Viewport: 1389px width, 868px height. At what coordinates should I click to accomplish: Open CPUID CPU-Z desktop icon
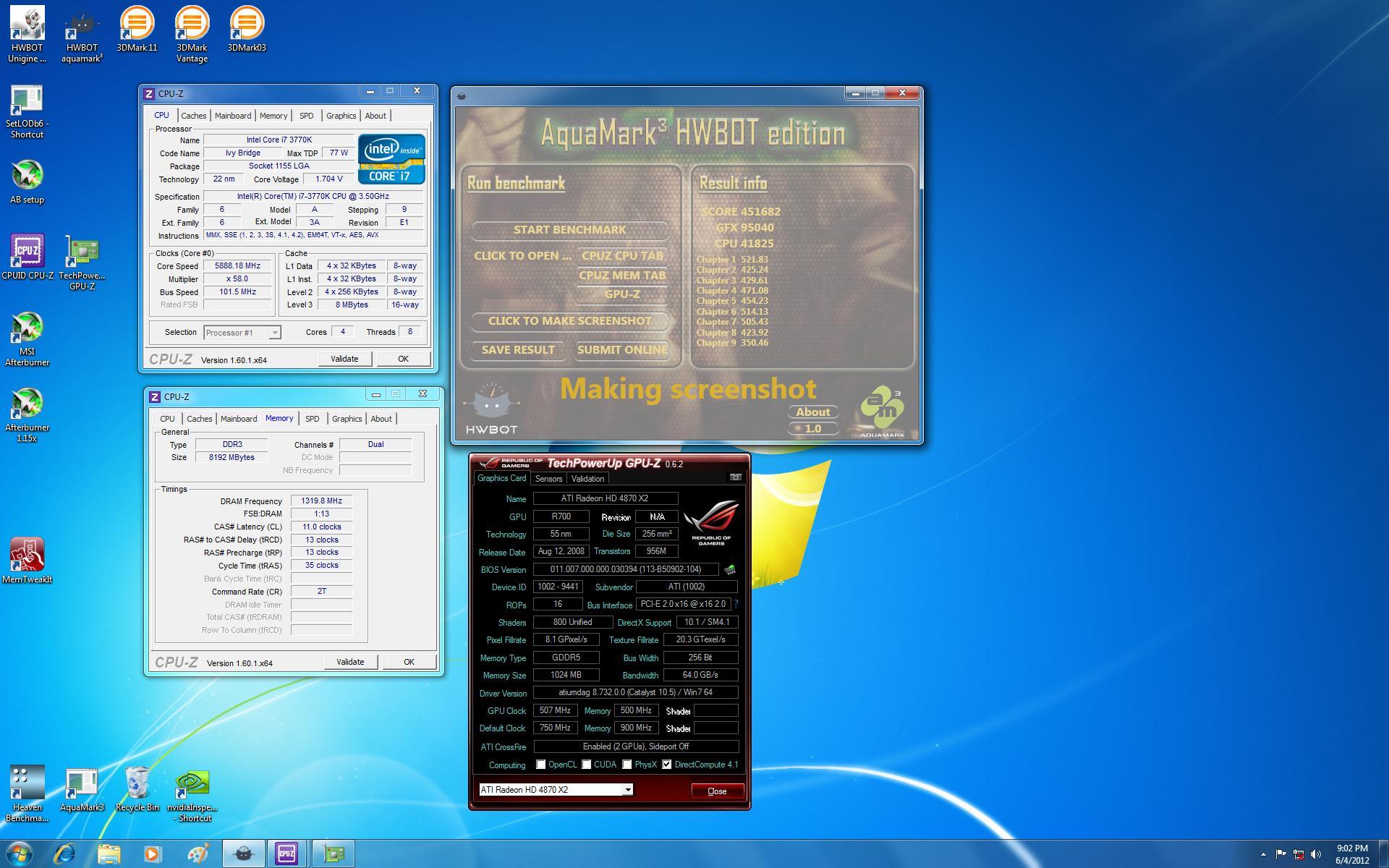(x=27, y=257)
